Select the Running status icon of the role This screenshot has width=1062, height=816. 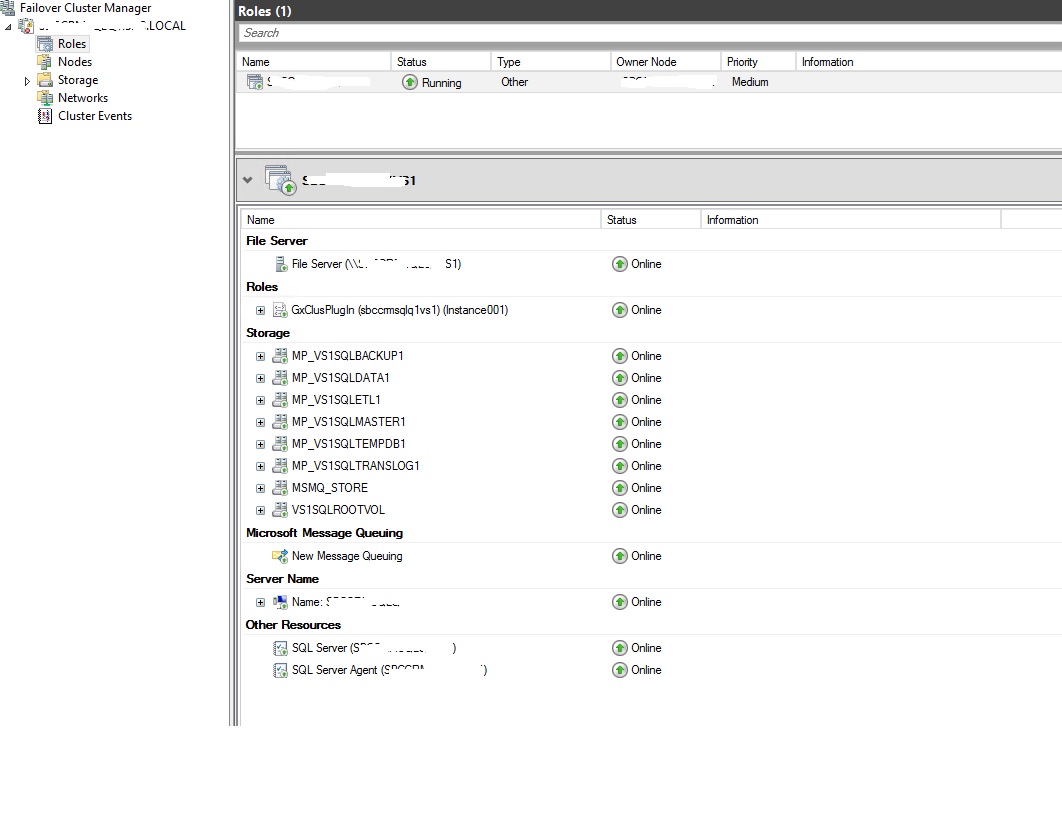pos(409,82)
